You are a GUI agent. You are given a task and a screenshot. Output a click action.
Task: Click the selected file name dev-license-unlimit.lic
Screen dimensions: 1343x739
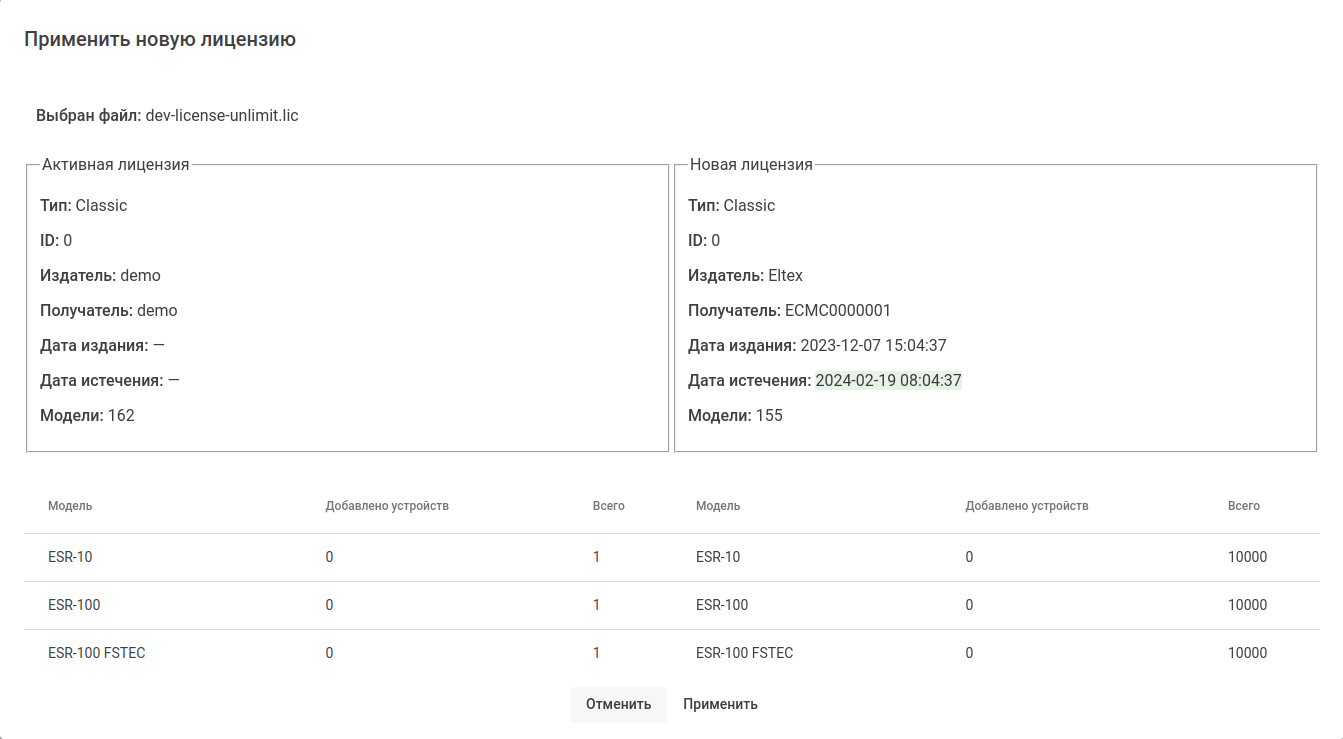click(x=222, y=116)
